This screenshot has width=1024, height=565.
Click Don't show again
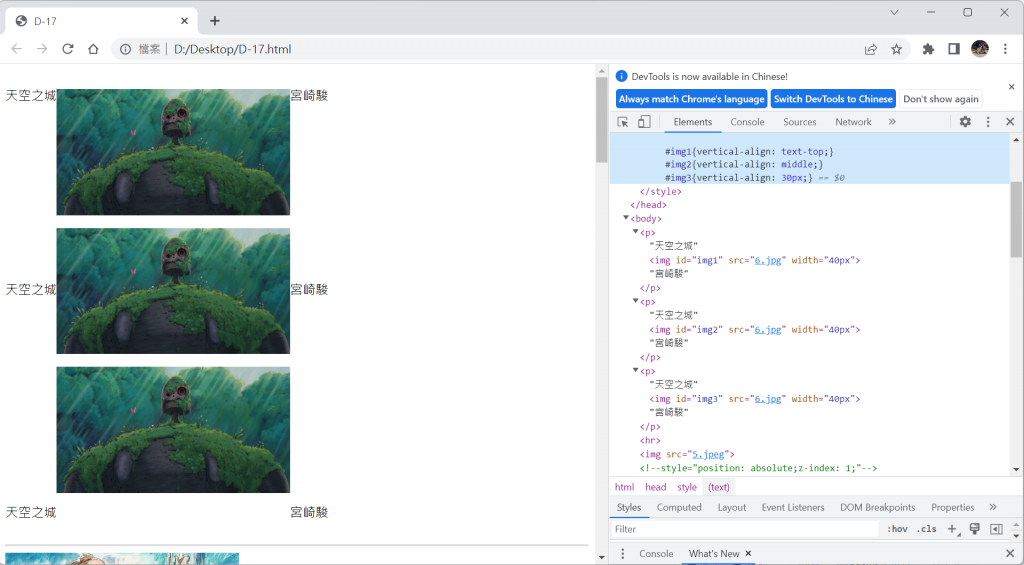coord(940,99)
